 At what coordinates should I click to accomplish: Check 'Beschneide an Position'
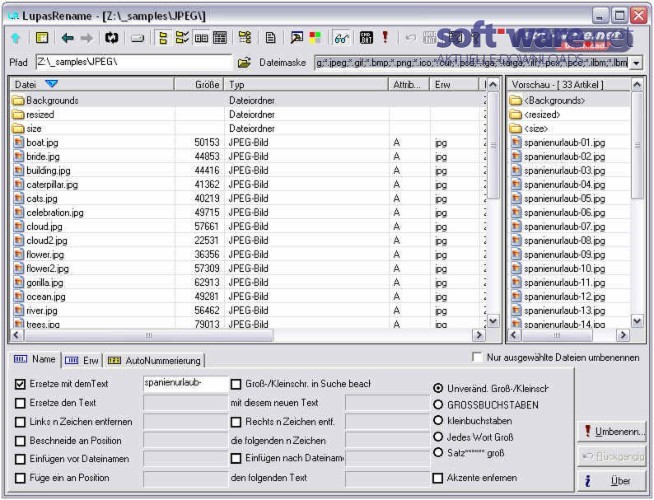[x=20, y=441]
